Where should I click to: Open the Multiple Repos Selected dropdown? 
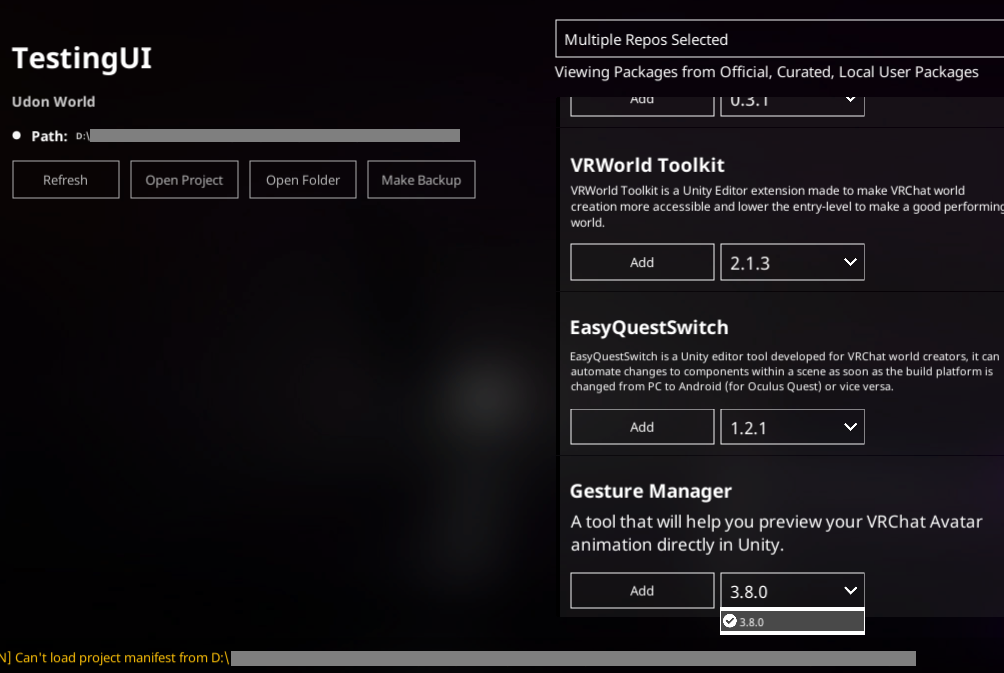(779, 39)
